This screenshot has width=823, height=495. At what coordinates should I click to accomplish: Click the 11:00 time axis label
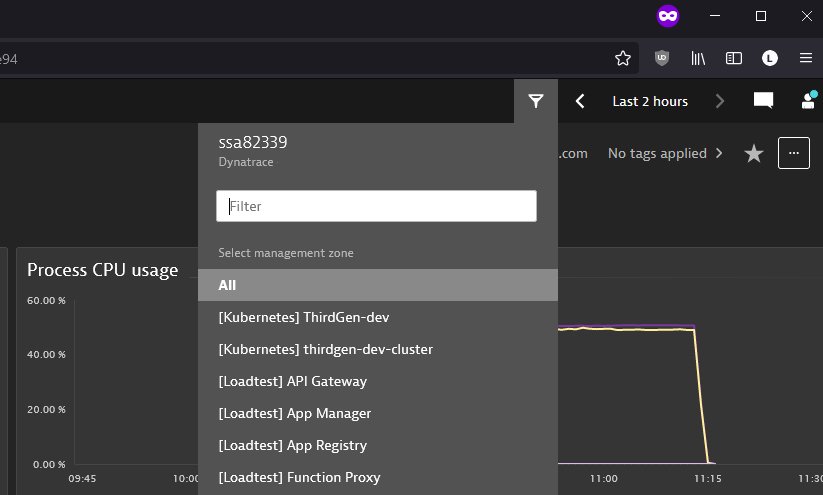604,478
